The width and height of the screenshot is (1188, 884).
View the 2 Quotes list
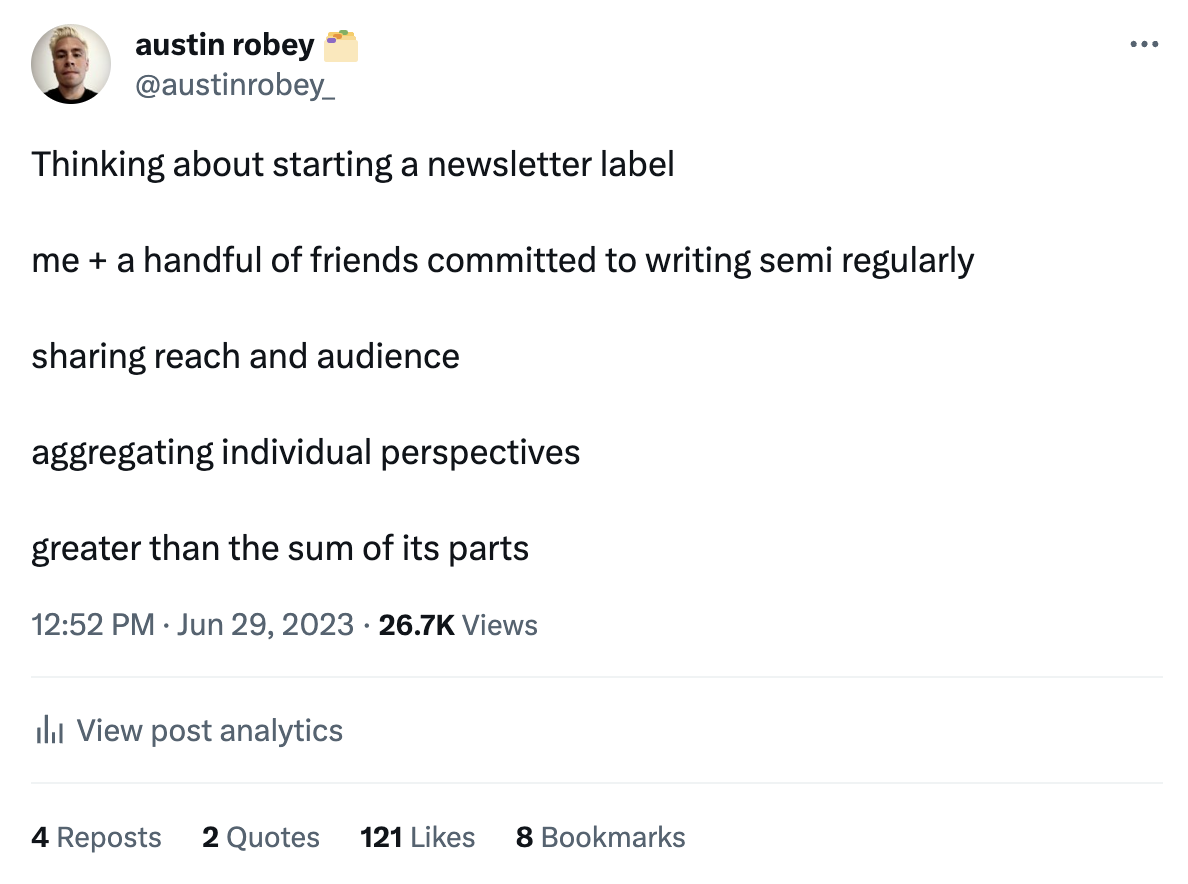[x=260, y=837]
